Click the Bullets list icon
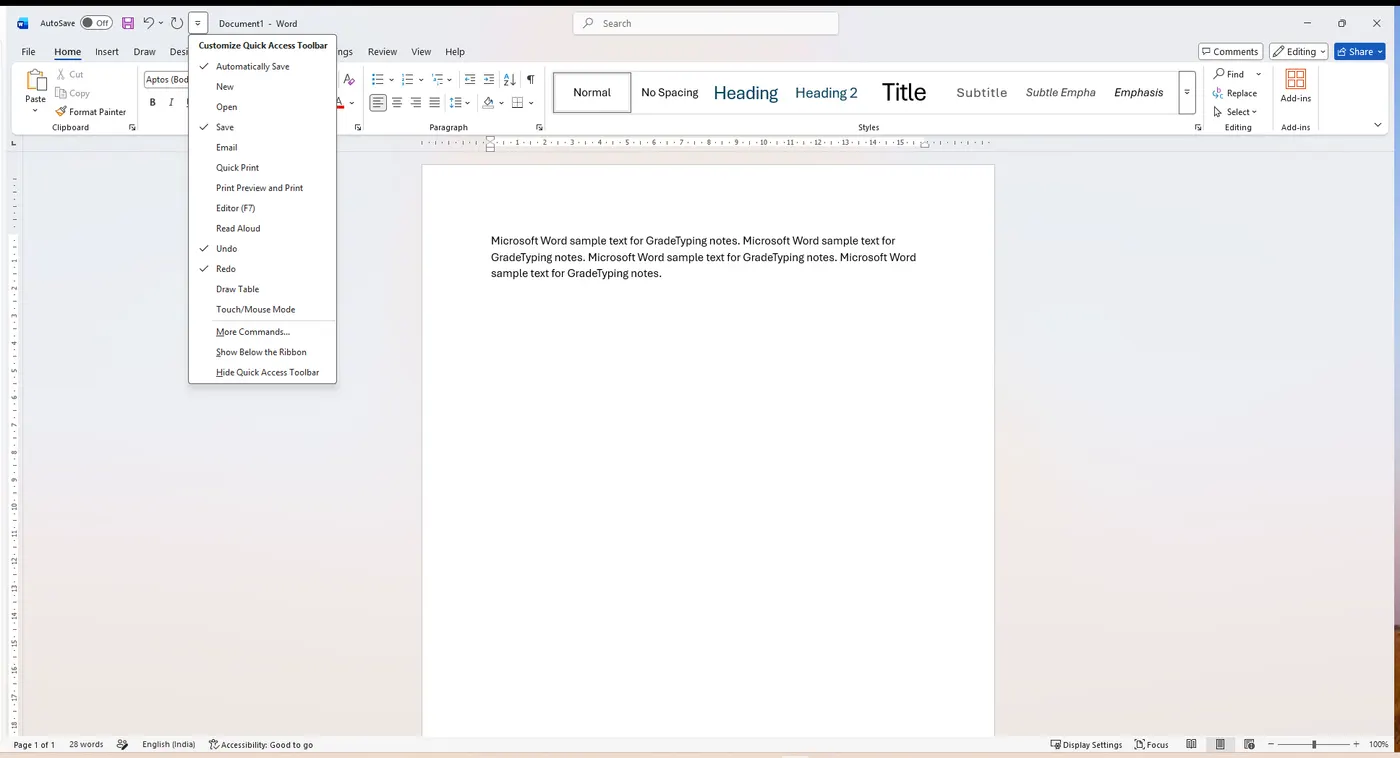 coord(378,79)
